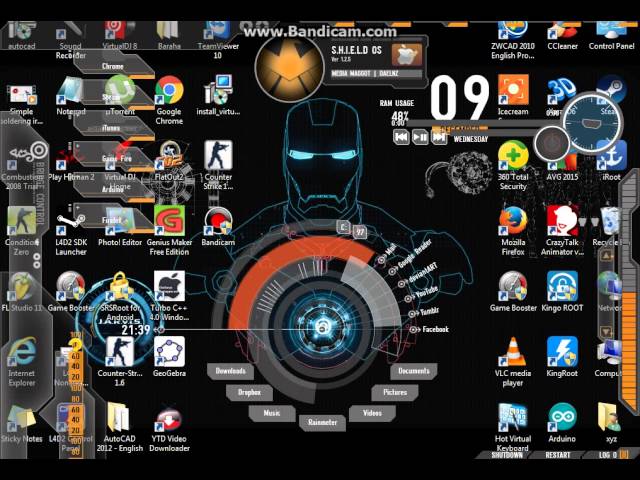Image resolution: width=640 pixels, height=480 pixels.
Task: Open Game Booster beside Kingo ROOT
Action: [513, 286]
